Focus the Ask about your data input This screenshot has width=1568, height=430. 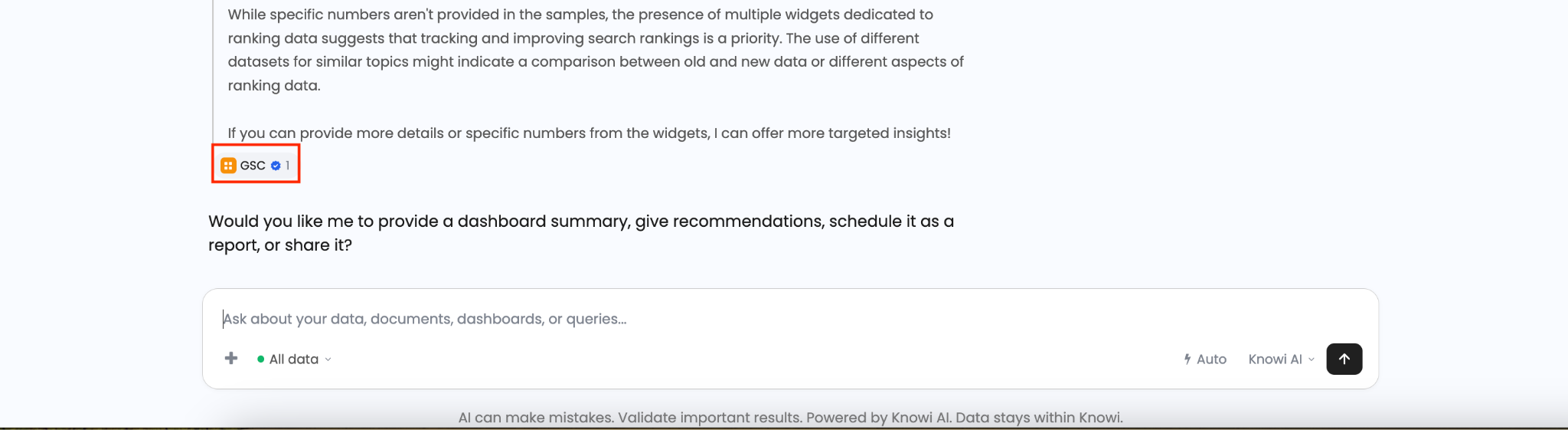(x=789, y=319)
